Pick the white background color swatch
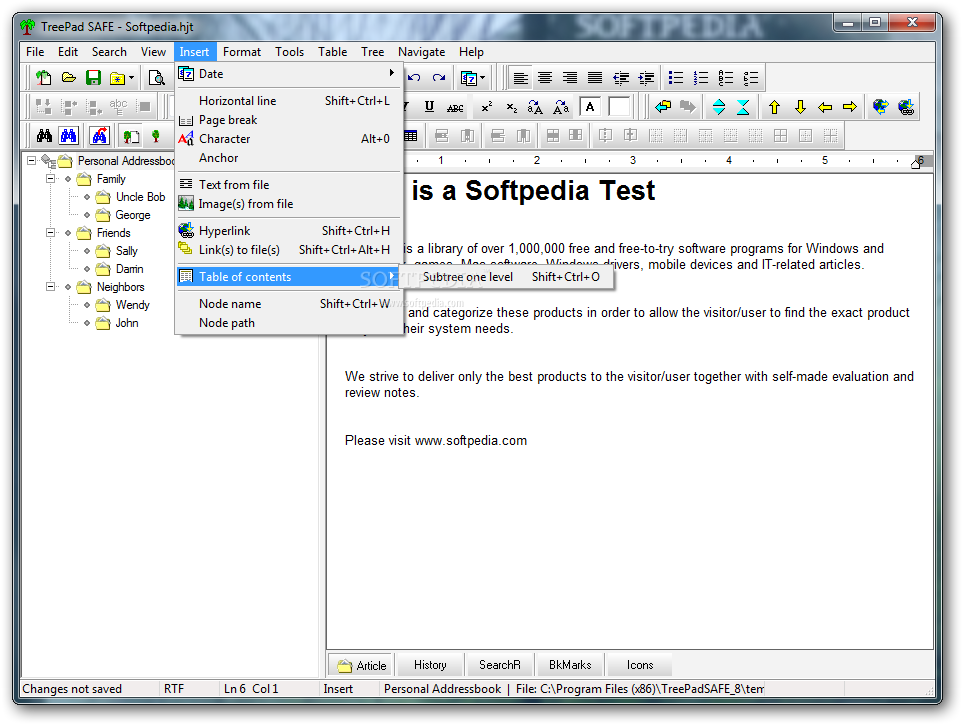 [619, 108]
